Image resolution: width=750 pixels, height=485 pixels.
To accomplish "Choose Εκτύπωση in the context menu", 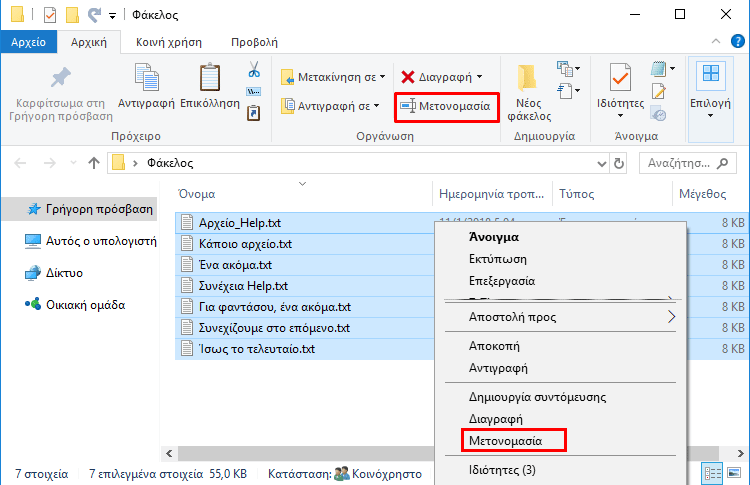I will [497, 259].
